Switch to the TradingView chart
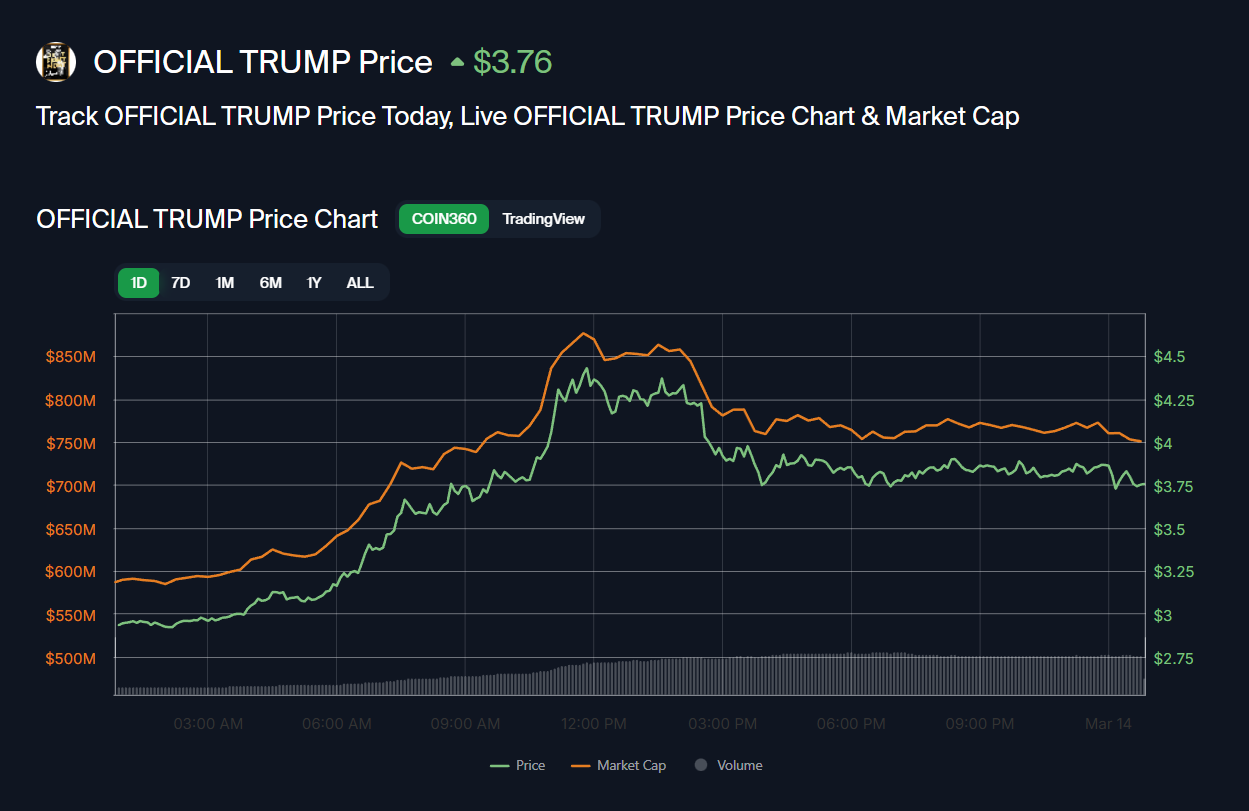 click(x=543, y=219)
